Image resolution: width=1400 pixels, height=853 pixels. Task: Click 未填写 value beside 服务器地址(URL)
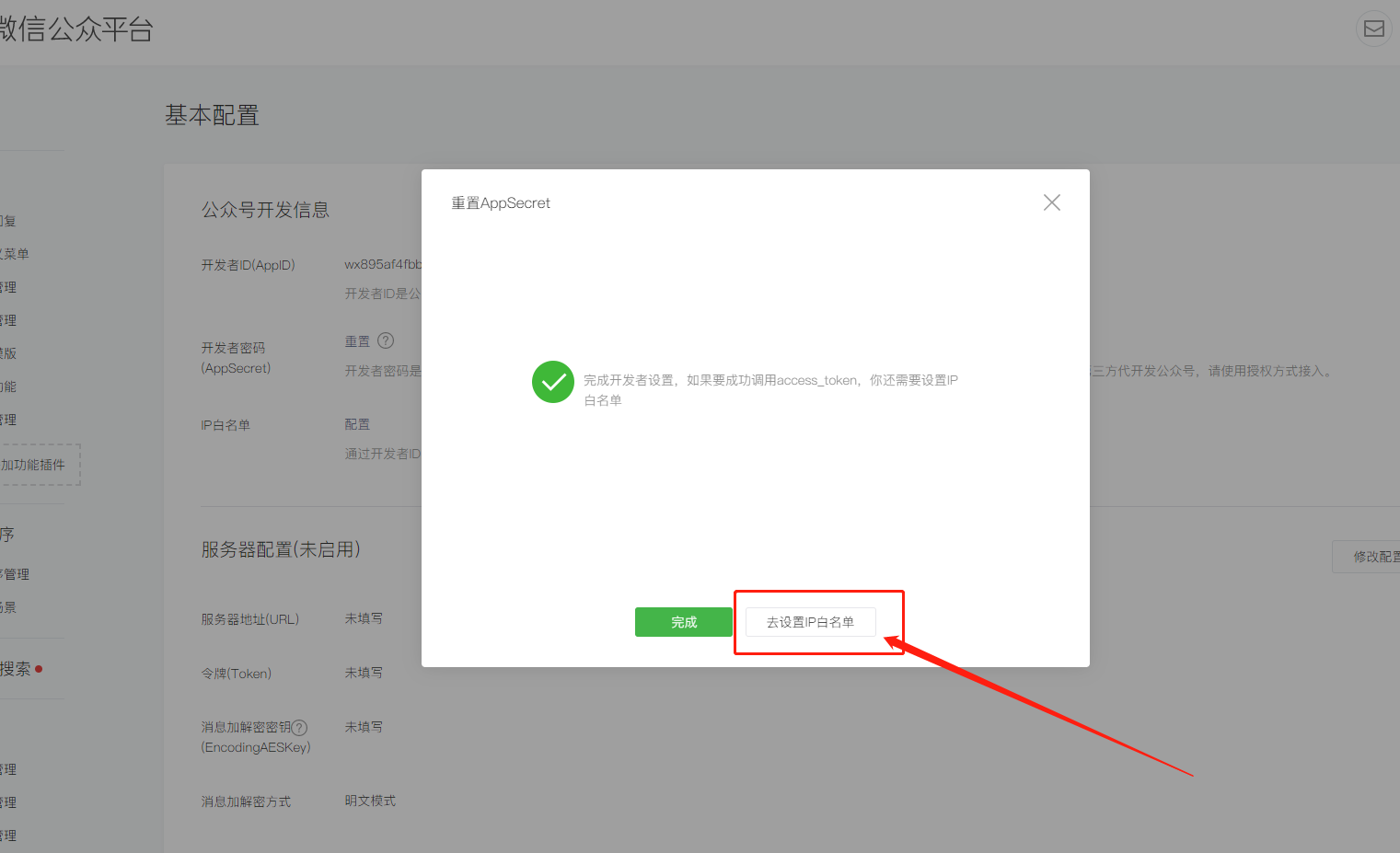[364, 618]
